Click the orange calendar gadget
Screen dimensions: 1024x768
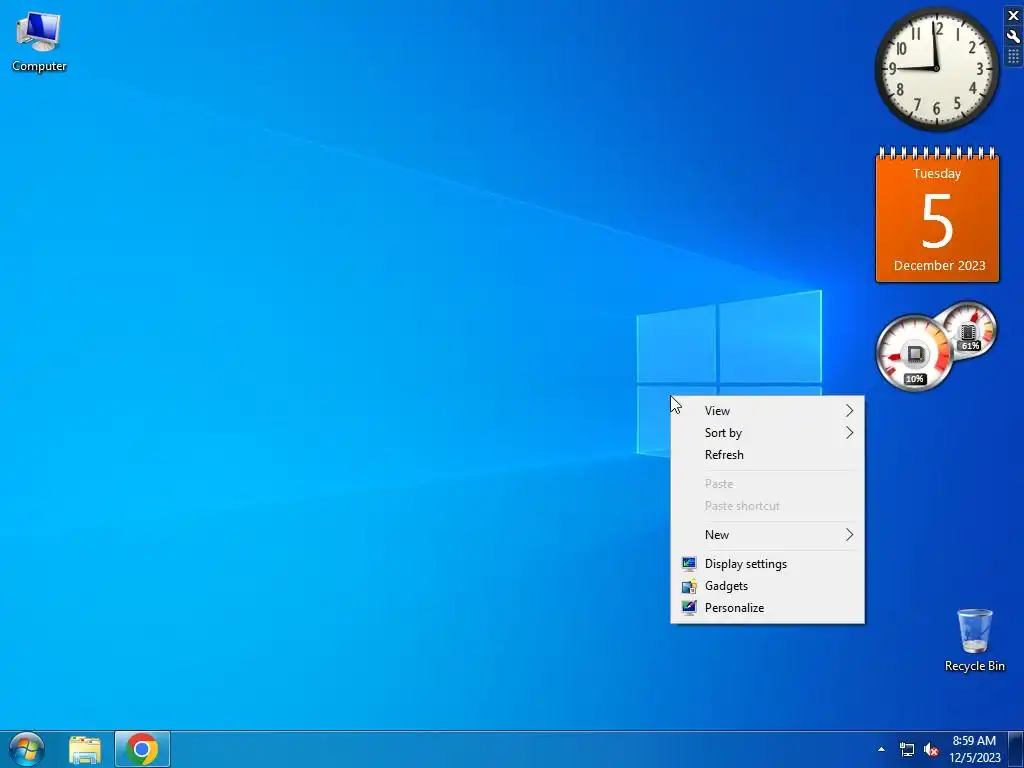coord(937,216)
